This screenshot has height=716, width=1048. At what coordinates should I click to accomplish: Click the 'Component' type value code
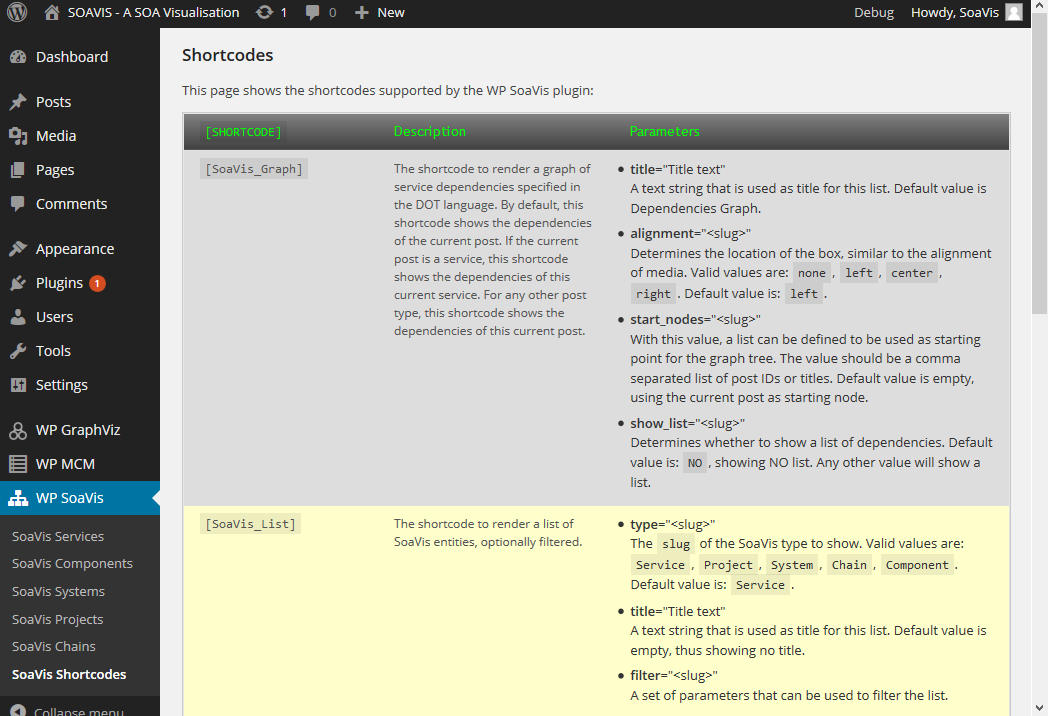pos(917,565)
